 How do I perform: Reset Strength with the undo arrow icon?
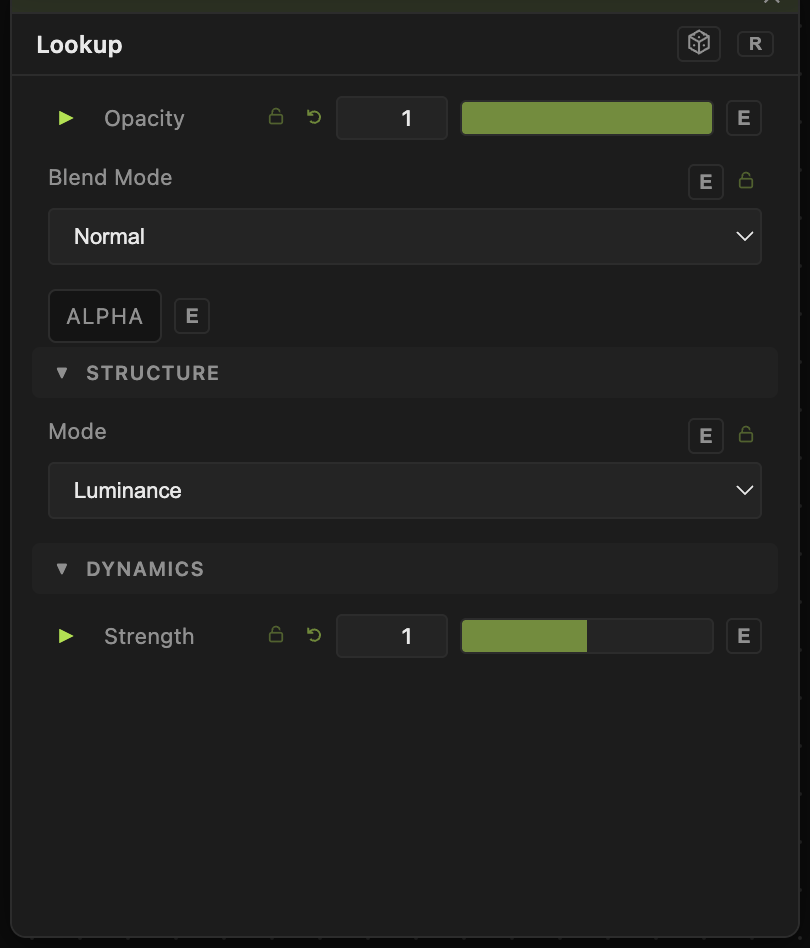pyautogui.click(x=314, y=635)
